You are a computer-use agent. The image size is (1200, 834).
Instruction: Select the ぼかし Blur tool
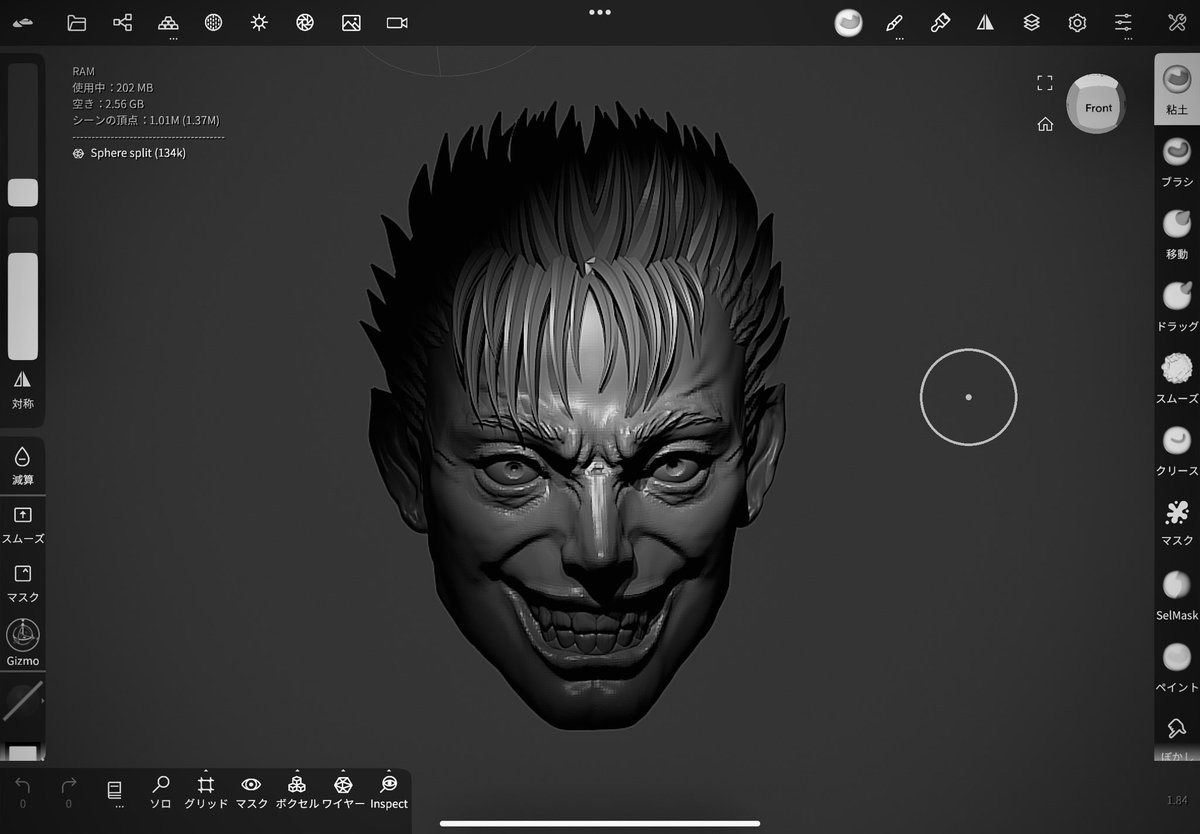tap(1177, 738)
